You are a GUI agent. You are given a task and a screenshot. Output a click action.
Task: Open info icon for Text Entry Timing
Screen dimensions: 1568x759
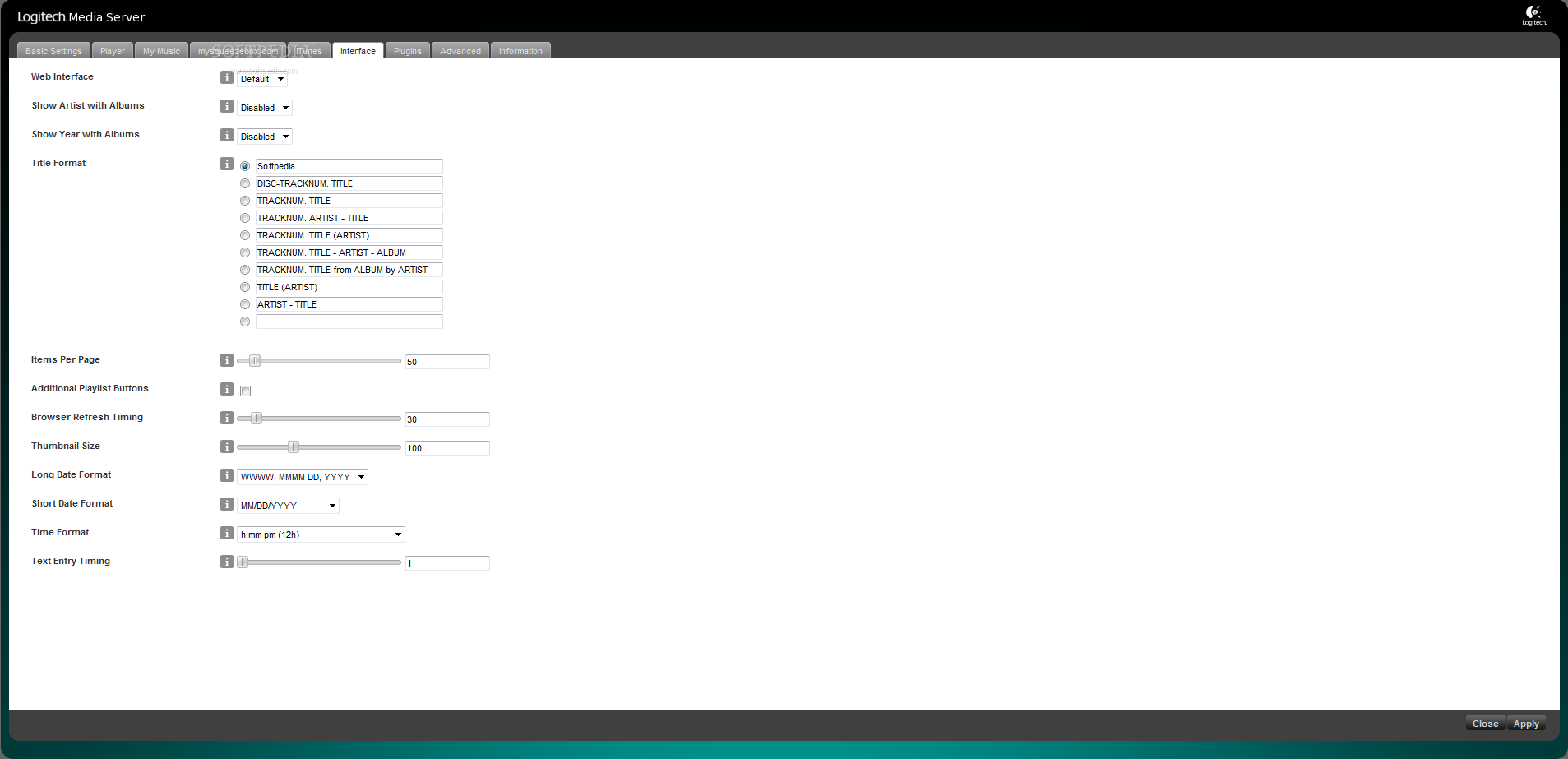227,562
